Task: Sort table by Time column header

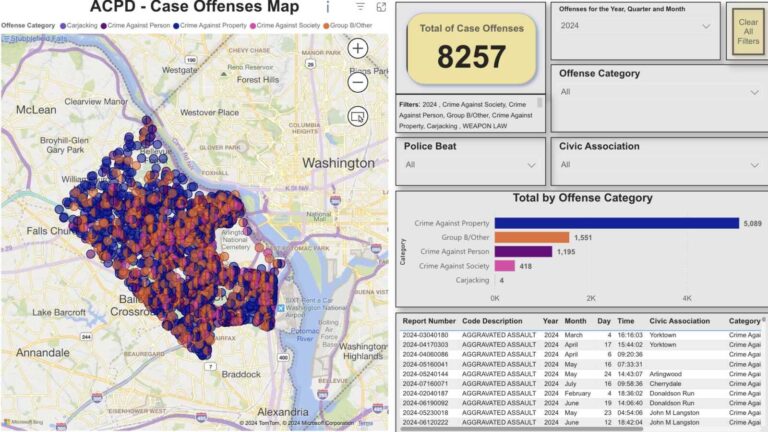Action: click(x=625, y=321)
